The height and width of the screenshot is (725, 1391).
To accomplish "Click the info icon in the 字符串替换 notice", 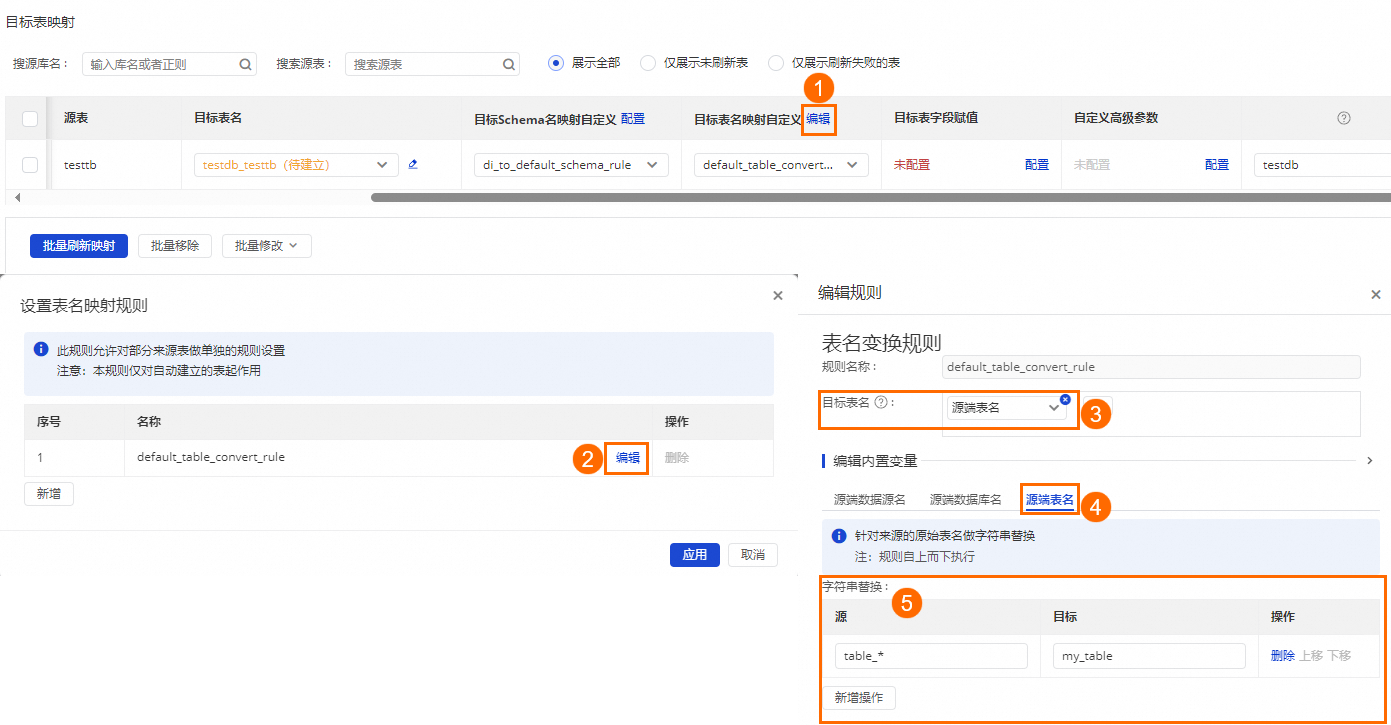I will tap(839, 536).
